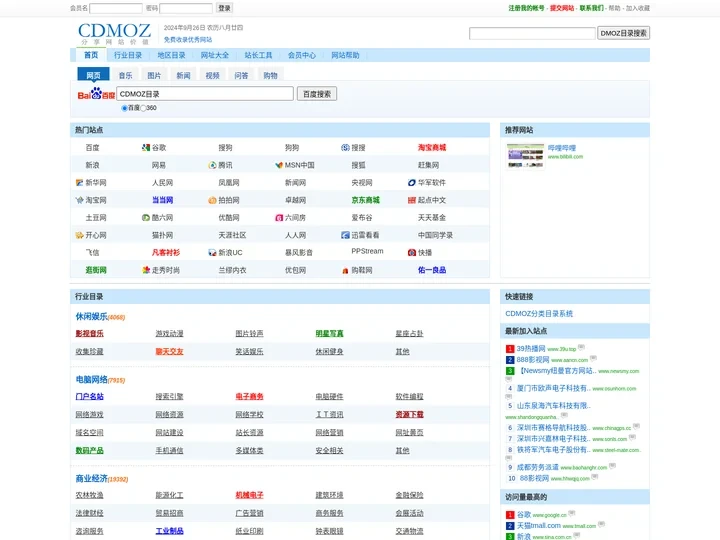Screen dimensions: 720x540
Task: Switch to the 问答 search tab
Action: [241, 75]
